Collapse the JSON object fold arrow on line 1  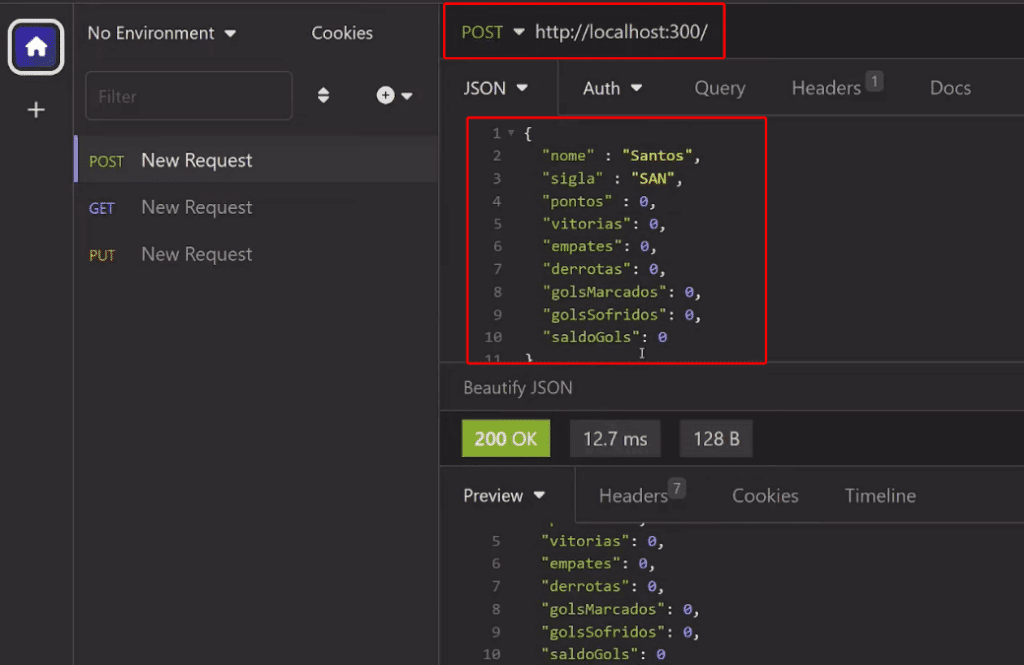511,133
